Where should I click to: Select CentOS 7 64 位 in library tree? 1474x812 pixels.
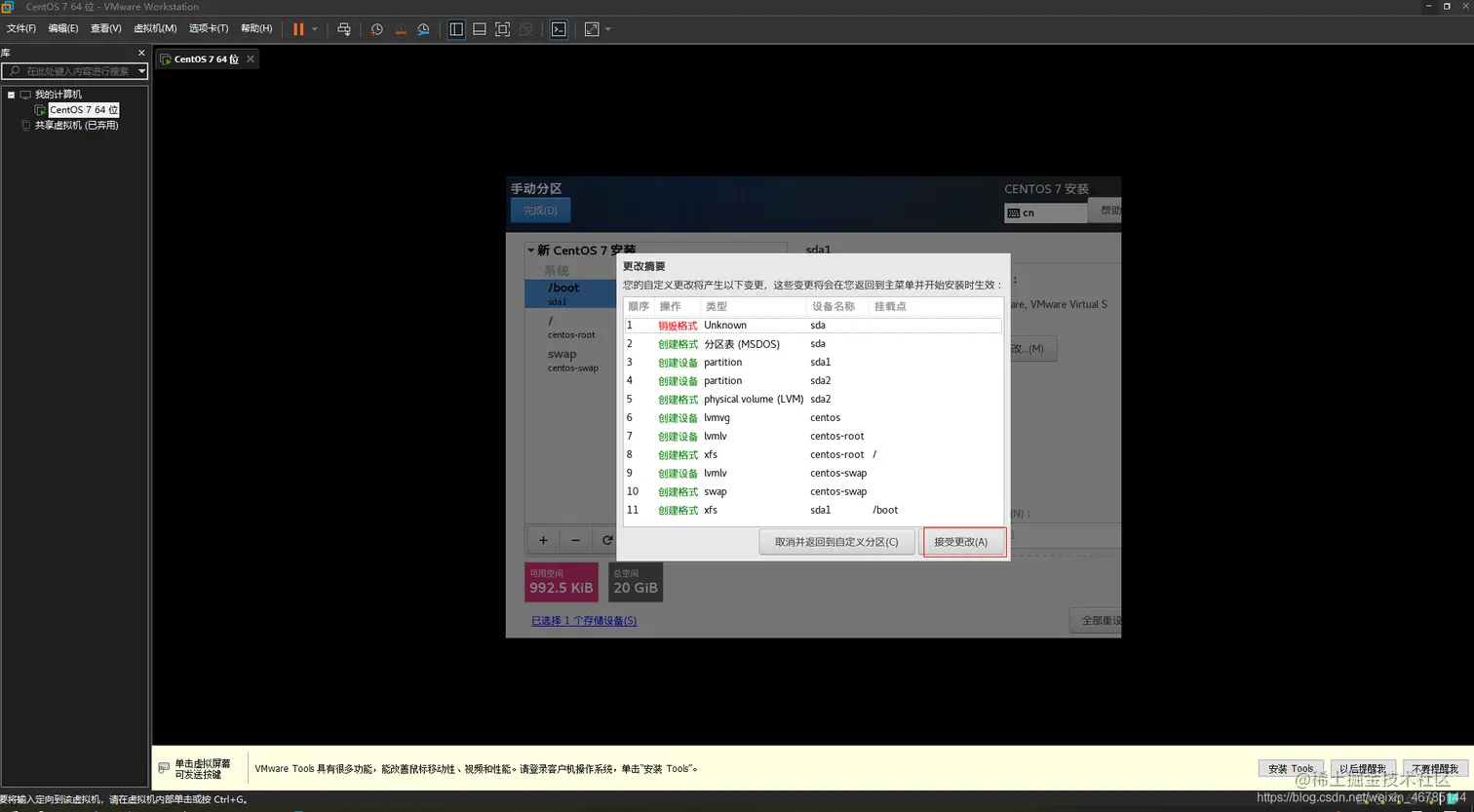point(84,110)
